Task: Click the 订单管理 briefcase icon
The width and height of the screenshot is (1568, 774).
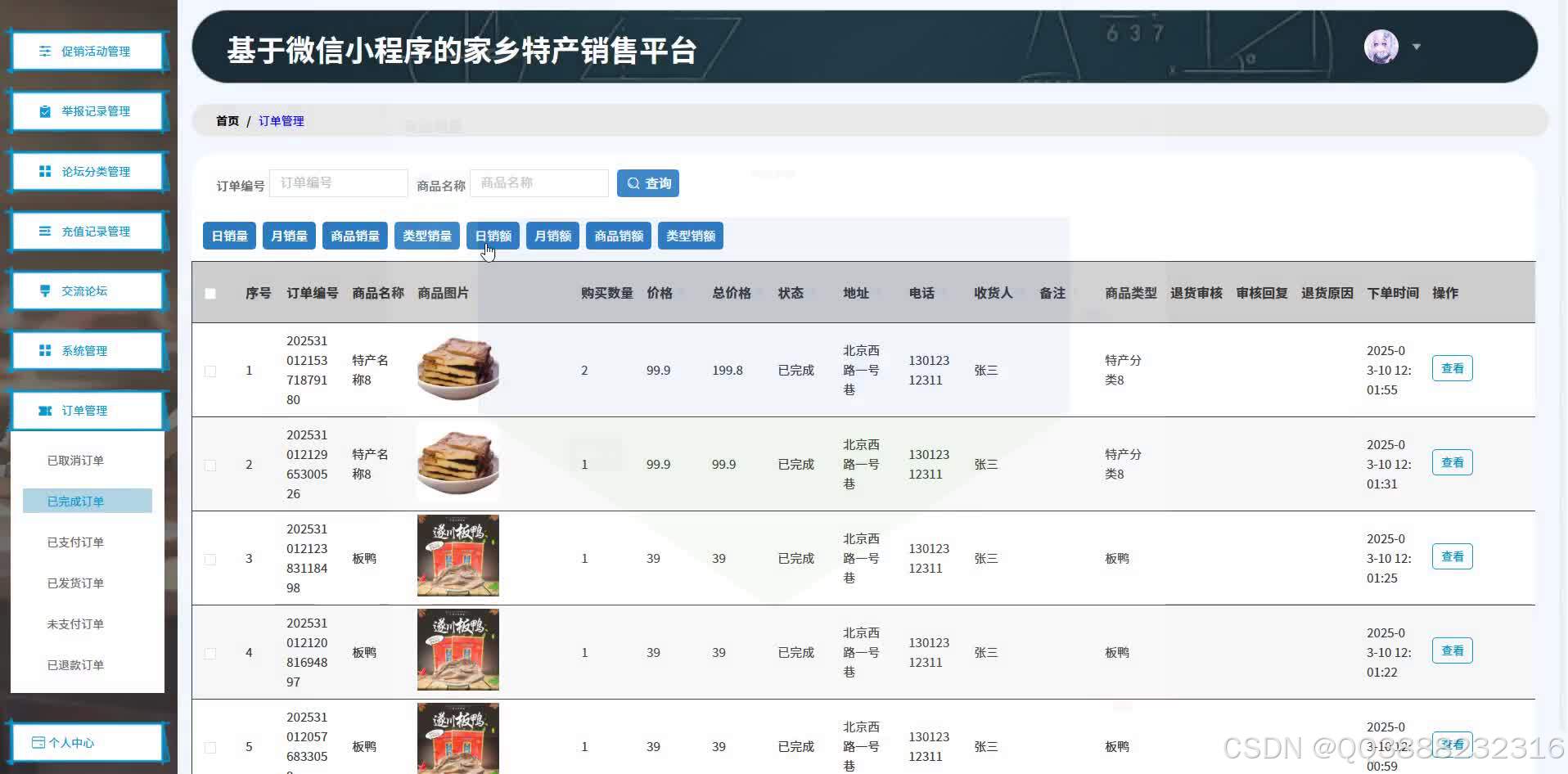Action: [45, 410]
